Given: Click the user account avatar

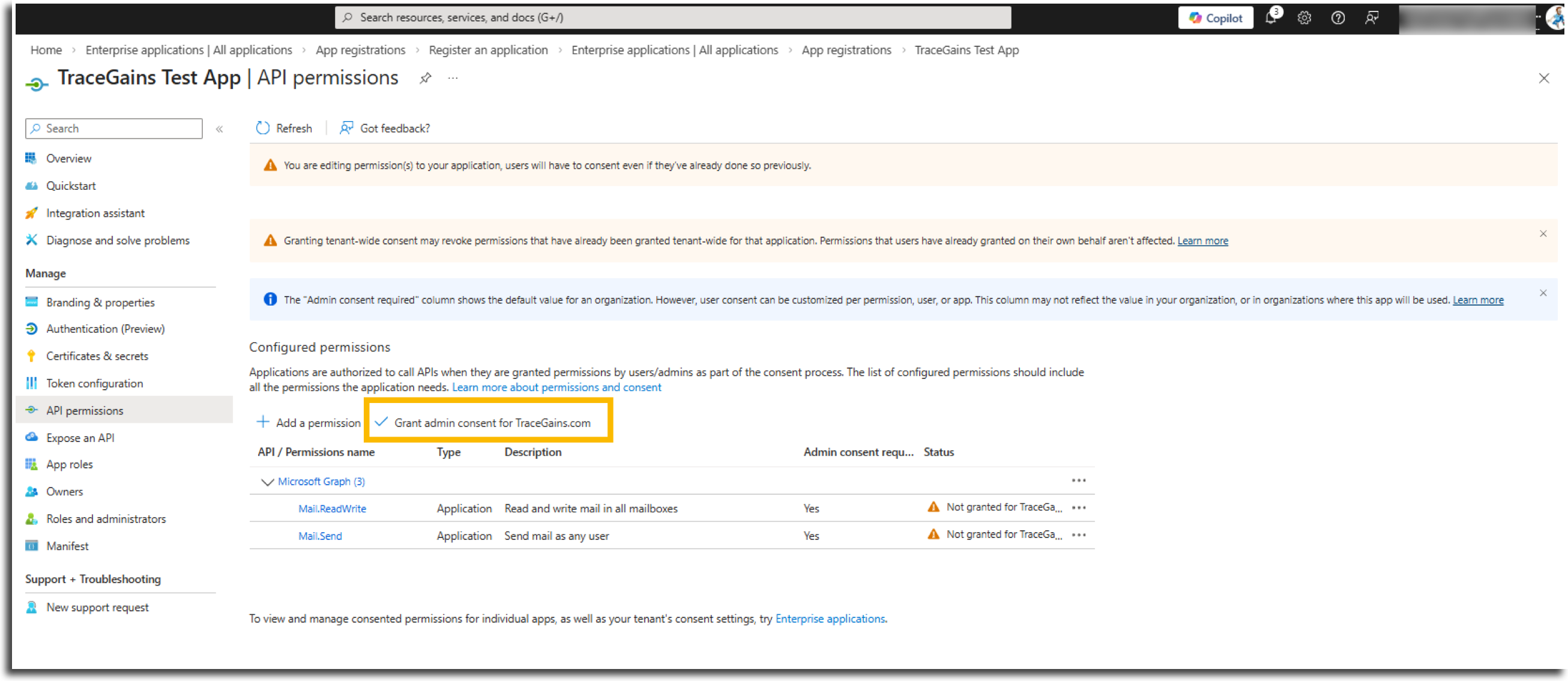Looking at the screenshot, I should pos(1556,17).
